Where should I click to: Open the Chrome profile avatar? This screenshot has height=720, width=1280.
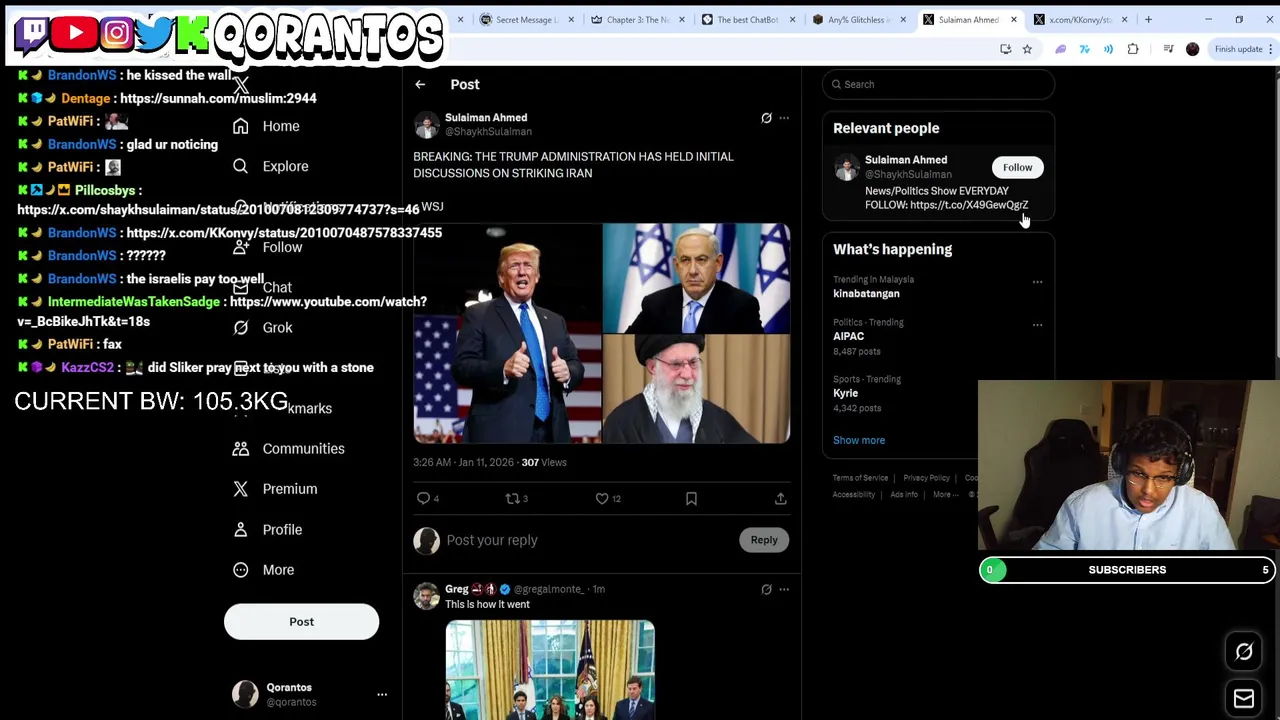click(x=1192, y=49)
